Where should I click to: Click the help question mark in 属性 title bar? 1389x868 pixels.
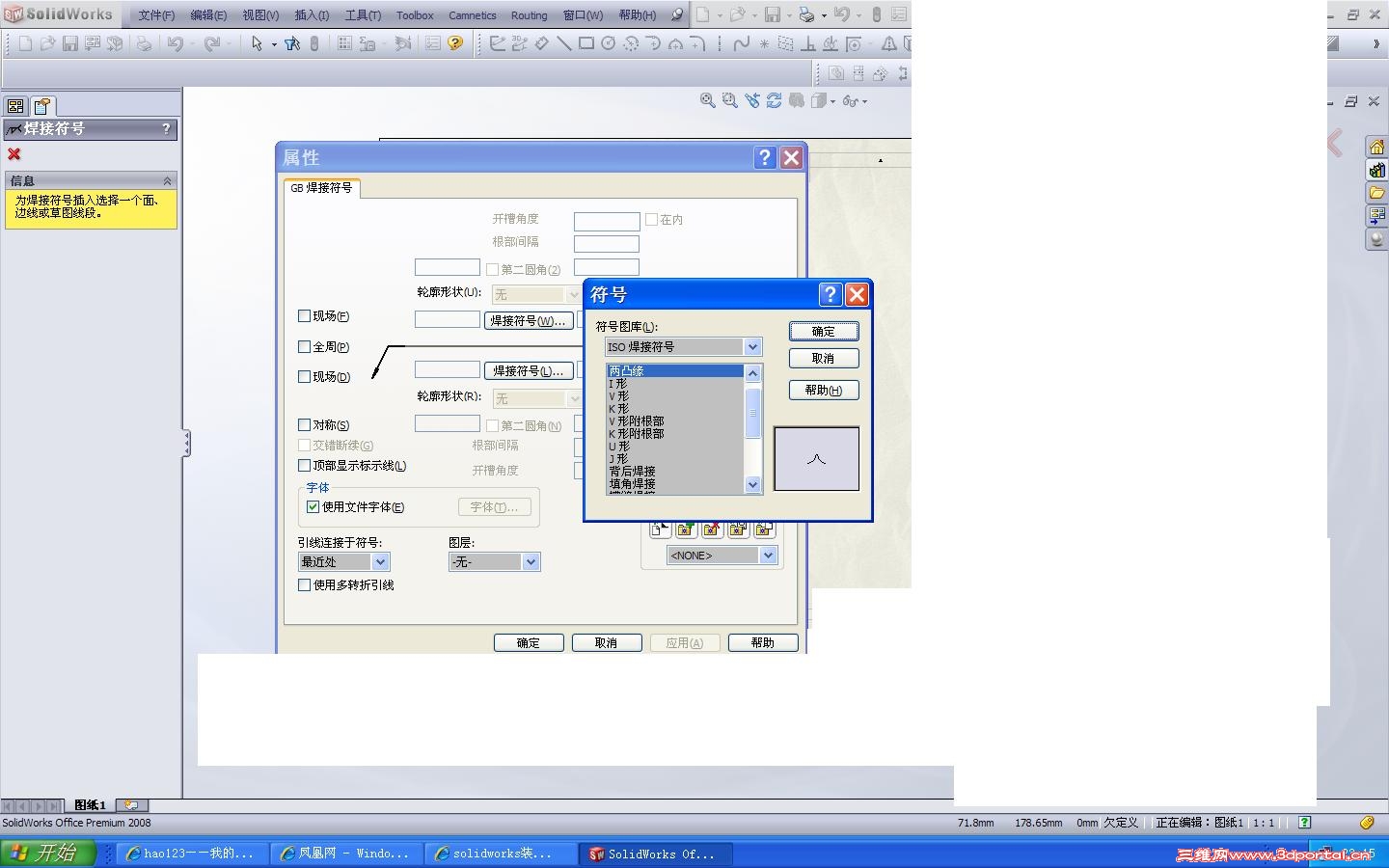tap(765, 157)
